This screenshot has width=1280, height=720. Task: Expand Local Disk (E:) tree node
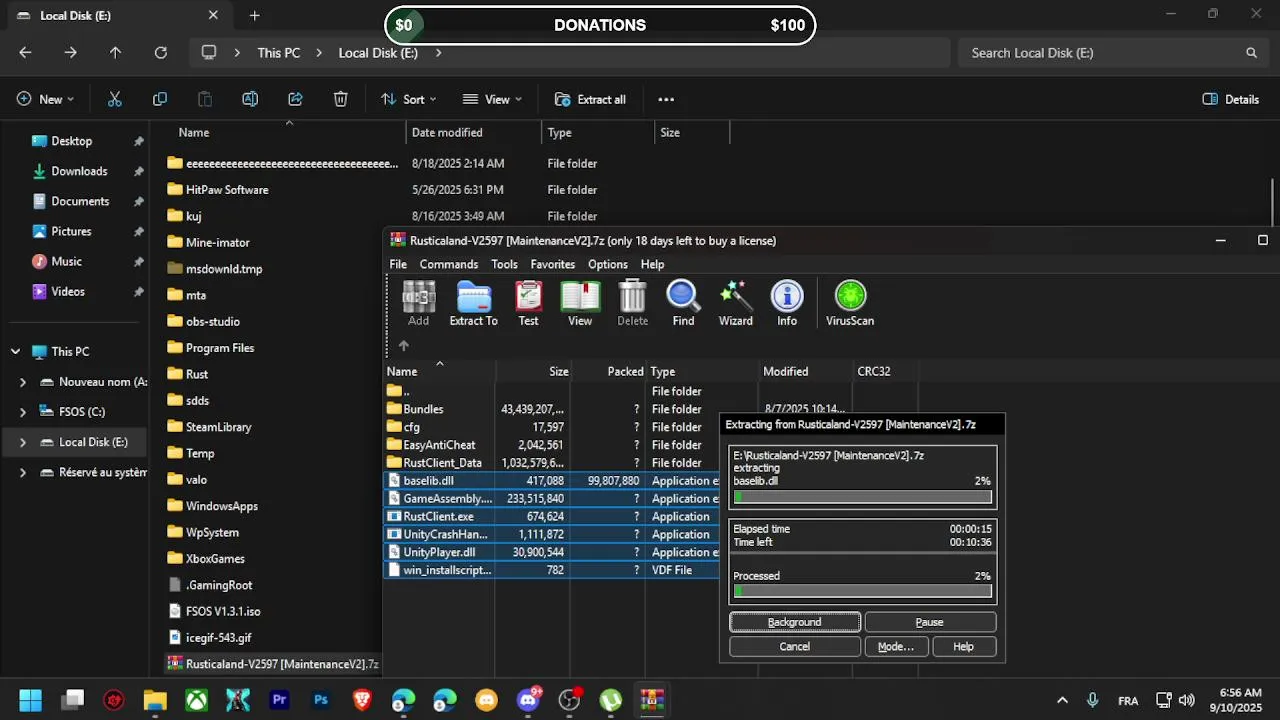23,442
